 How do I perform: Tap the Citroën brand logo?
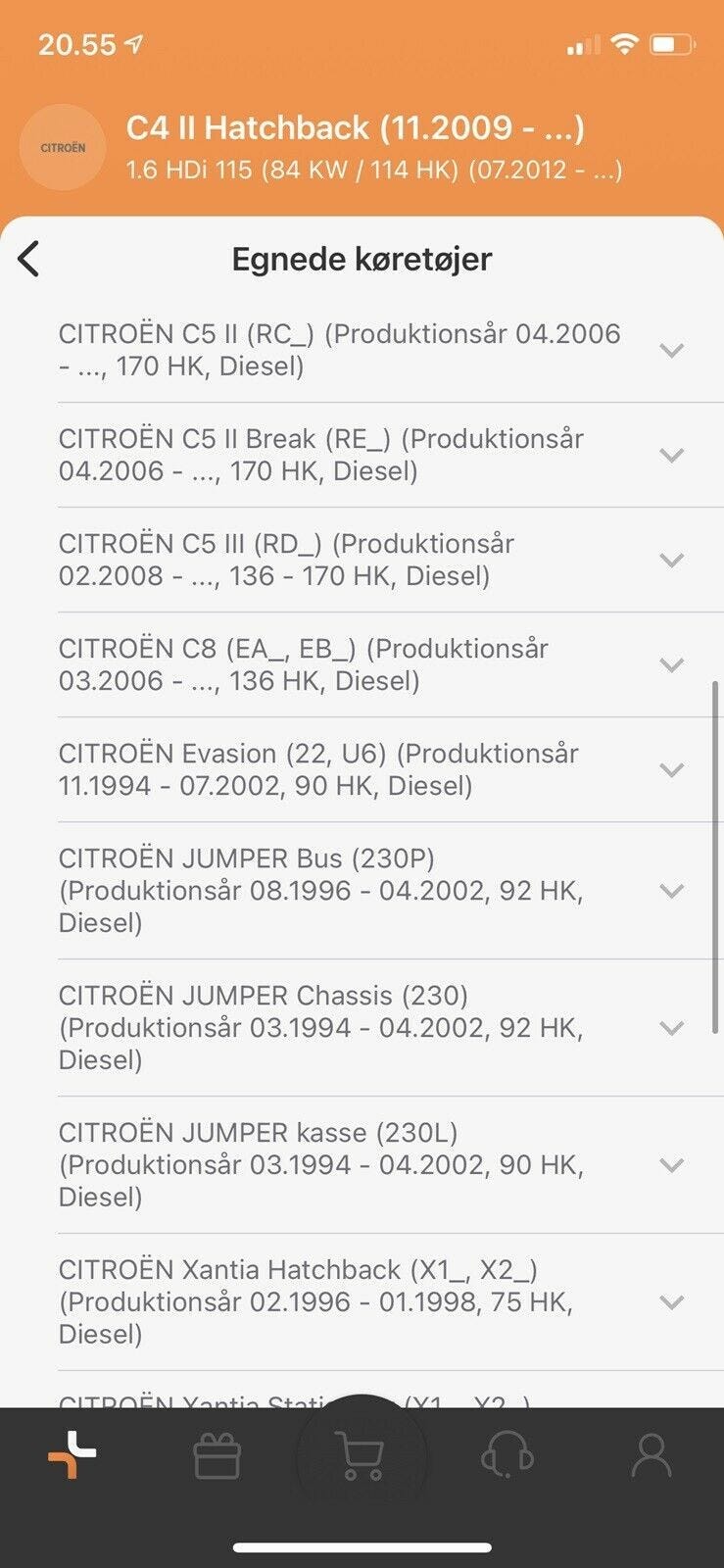pos(63,148)
